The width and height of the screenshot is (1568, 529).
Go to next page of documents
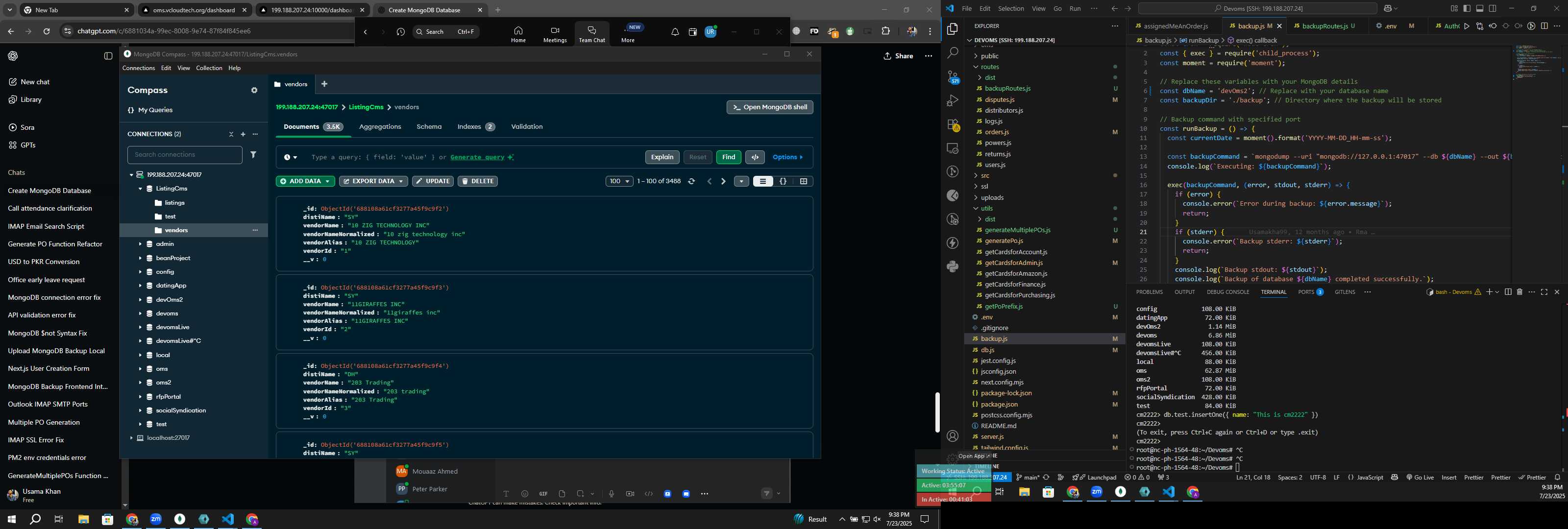click(x=723, y=181)
